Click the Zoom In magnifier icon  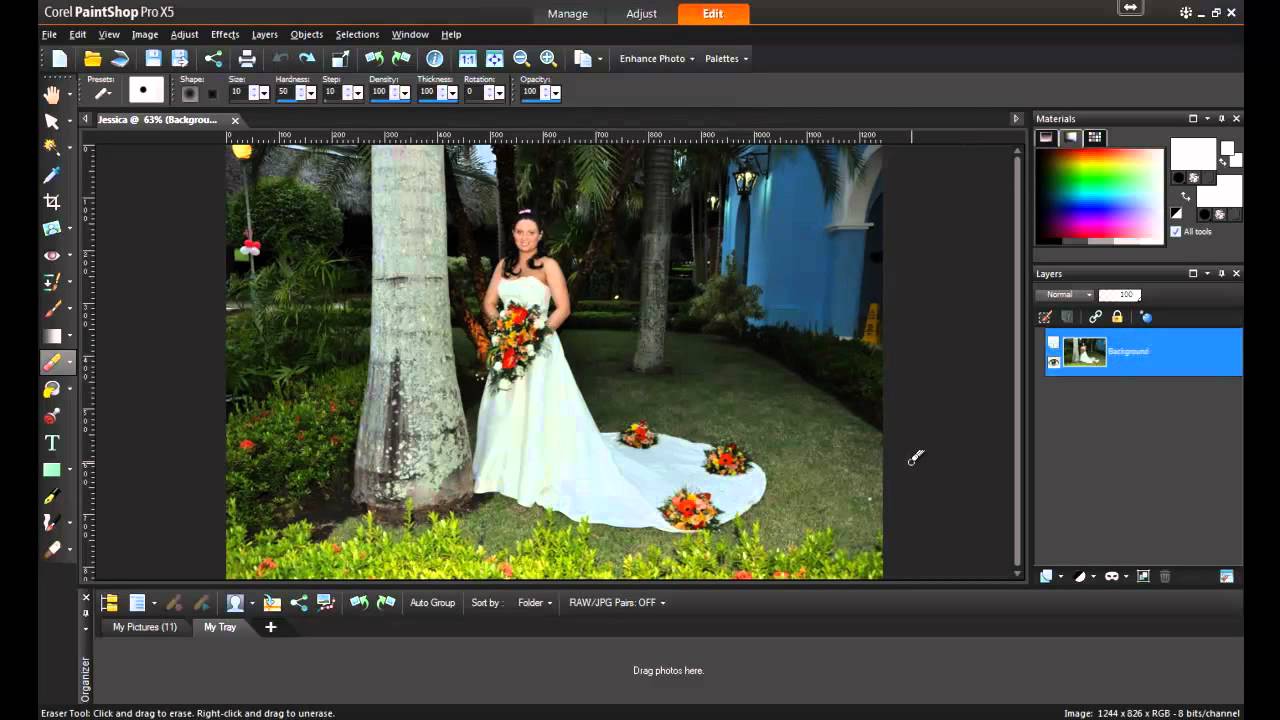pyautogui.click(x=548, y=59)
